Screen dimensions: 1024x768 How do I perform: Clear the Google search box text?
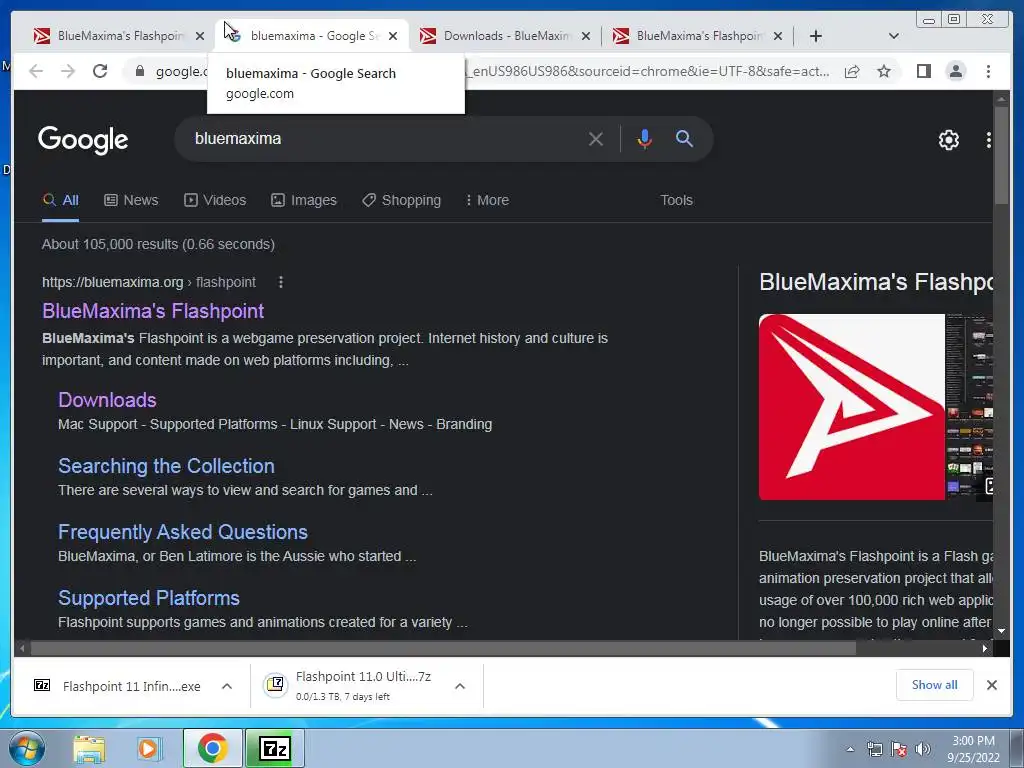click(x=595, y=139)
